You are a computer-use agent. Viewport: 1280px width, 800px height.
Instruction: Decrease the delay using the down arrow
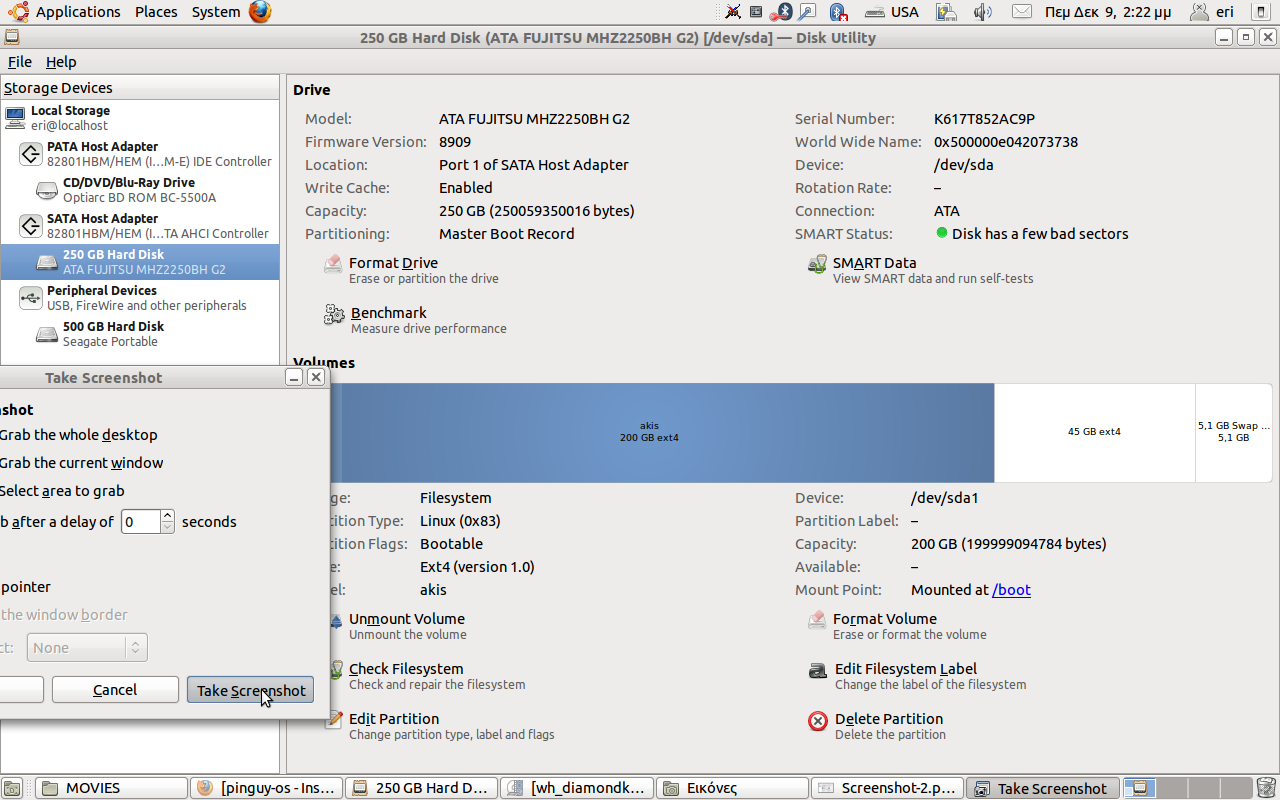tap(167, 527)
